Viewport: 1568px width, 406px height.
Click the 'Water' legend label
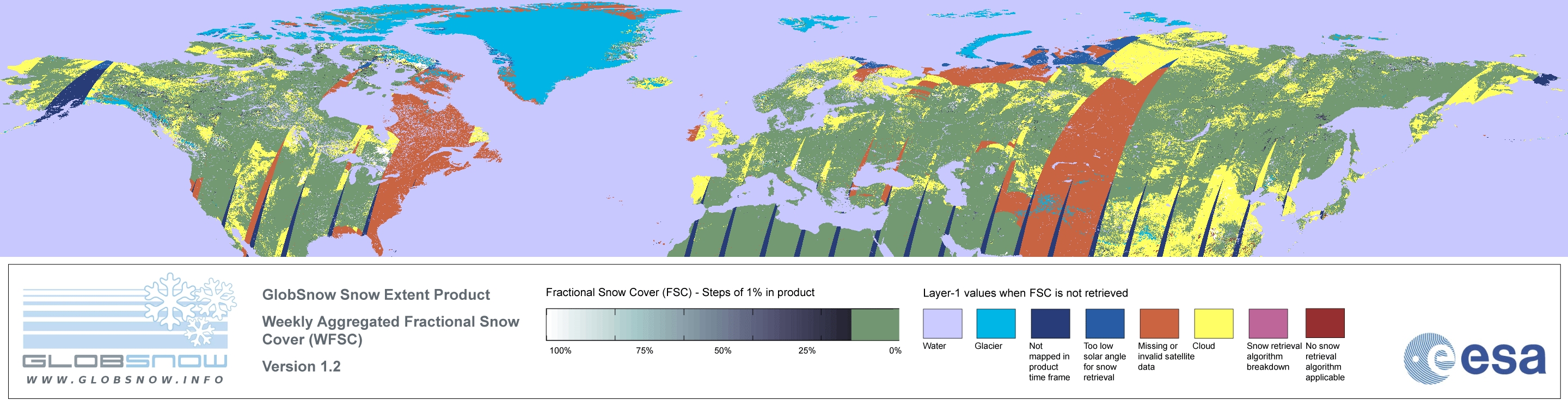pos(934,346)
